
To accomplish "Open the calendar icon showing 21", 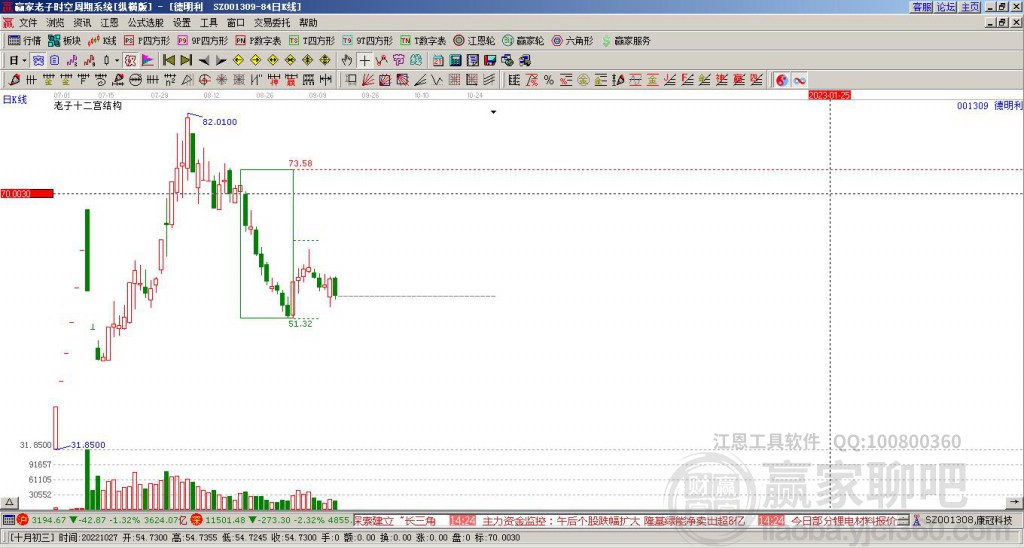I will (438, 60).
